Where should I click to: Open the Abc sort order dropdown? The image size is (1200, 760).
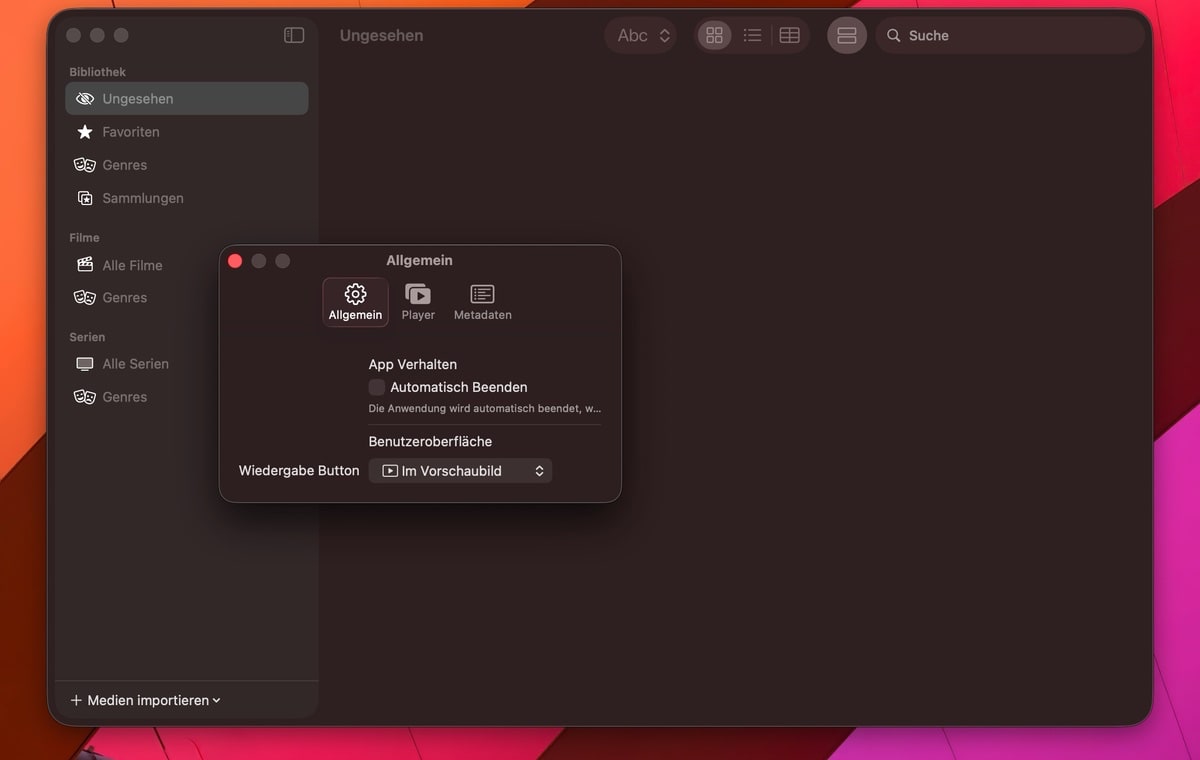point(641,35)
